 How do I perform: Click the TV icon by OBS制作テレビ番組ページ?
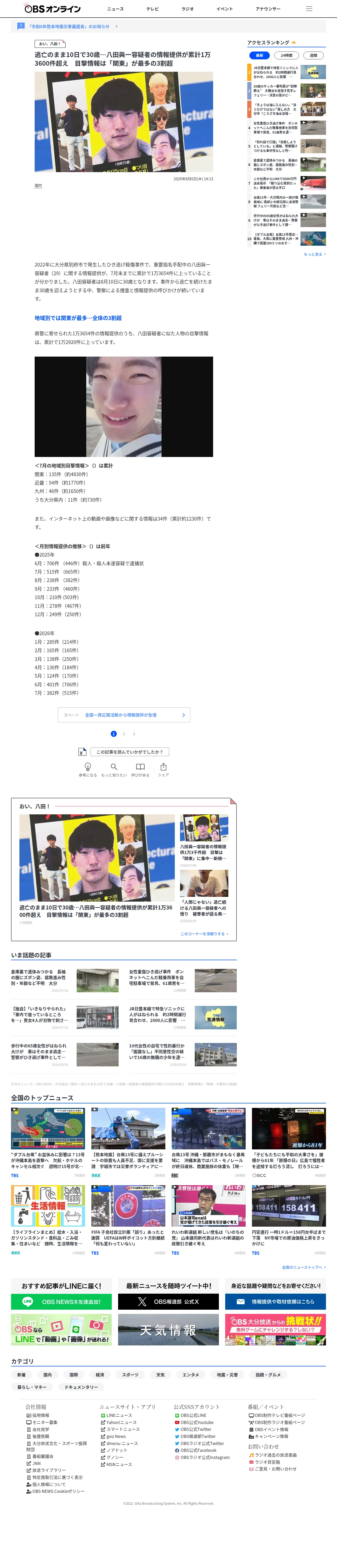point(251,1415)
